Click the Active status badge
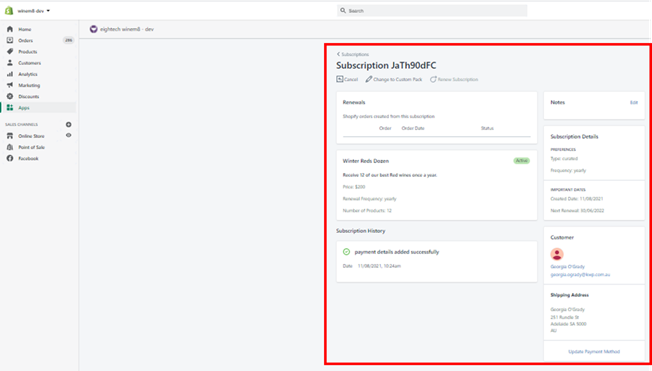The image size is (652, 371). (x=521, y=161)
